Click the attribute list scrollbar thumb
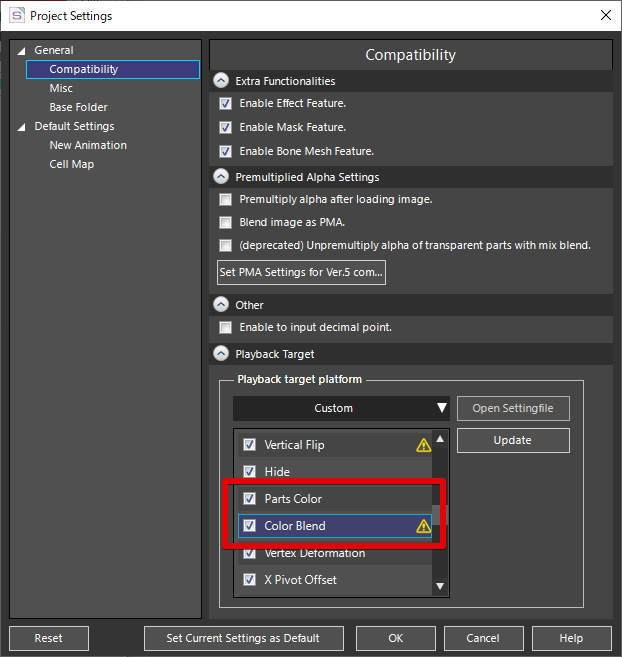Screen dimensions: 622x657 (440, 515)
